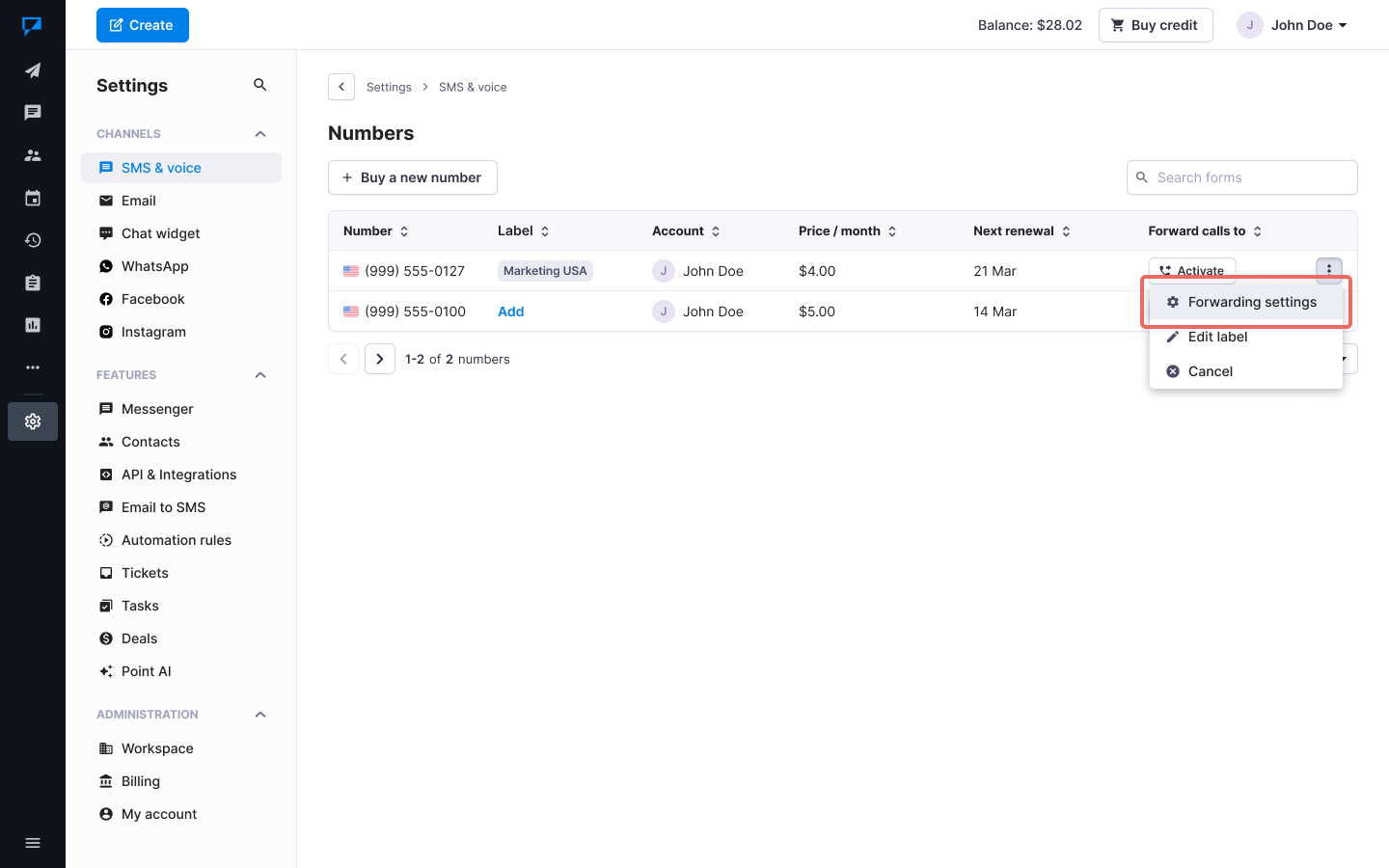Focus the Search forms input field
The width and height of the screenshot is (1389, 868).
1249,177
